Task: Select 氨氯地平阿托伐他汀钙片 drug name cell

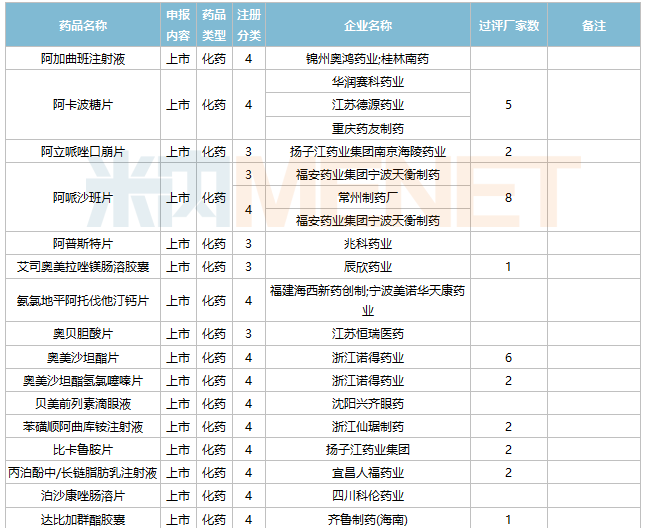Action: (x=83, y=300)
